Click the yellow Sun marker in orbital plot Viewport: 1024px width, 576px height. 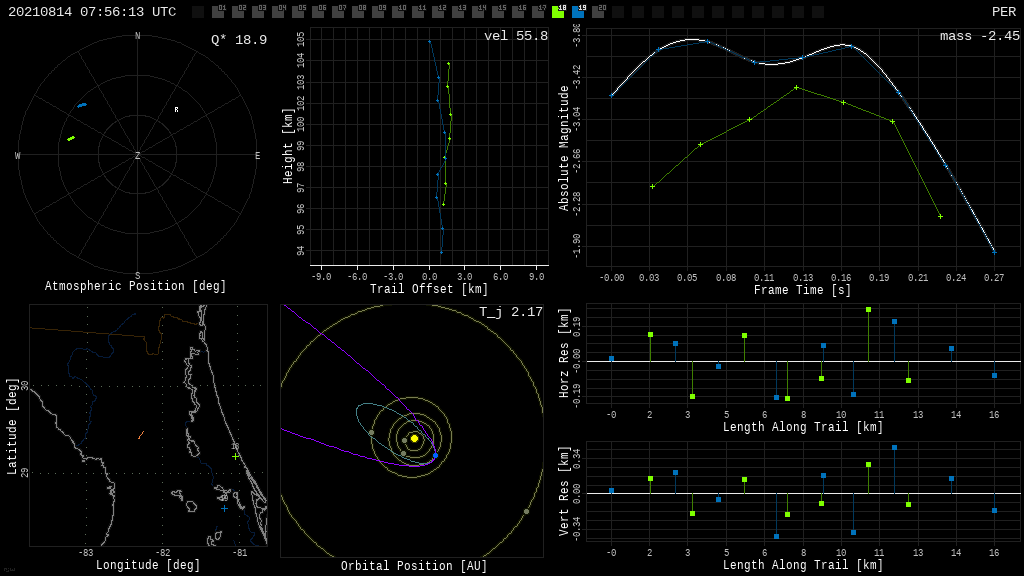click(x=414, y=438)
